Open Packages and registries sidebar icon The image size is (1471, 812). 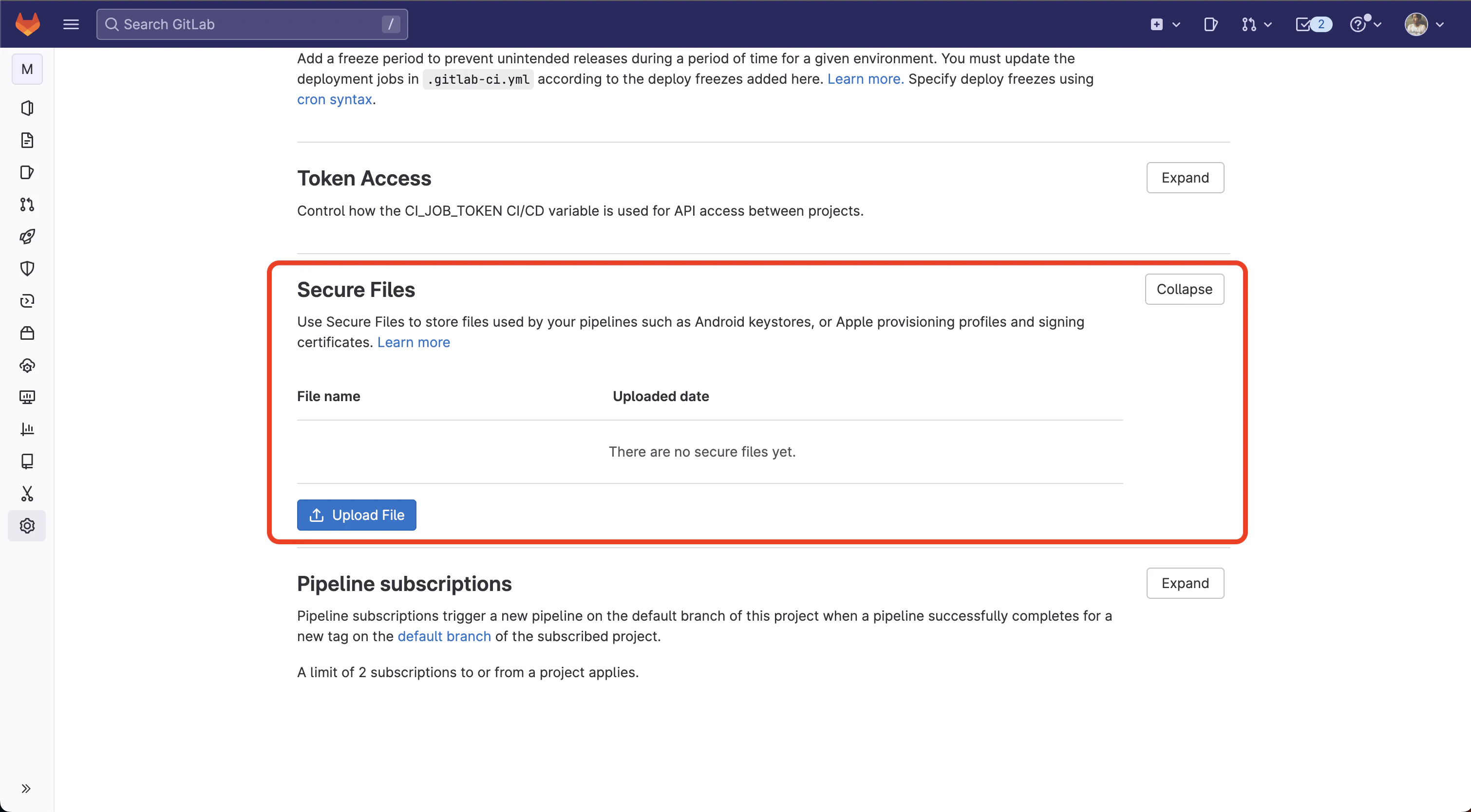(x=27, y=332)
